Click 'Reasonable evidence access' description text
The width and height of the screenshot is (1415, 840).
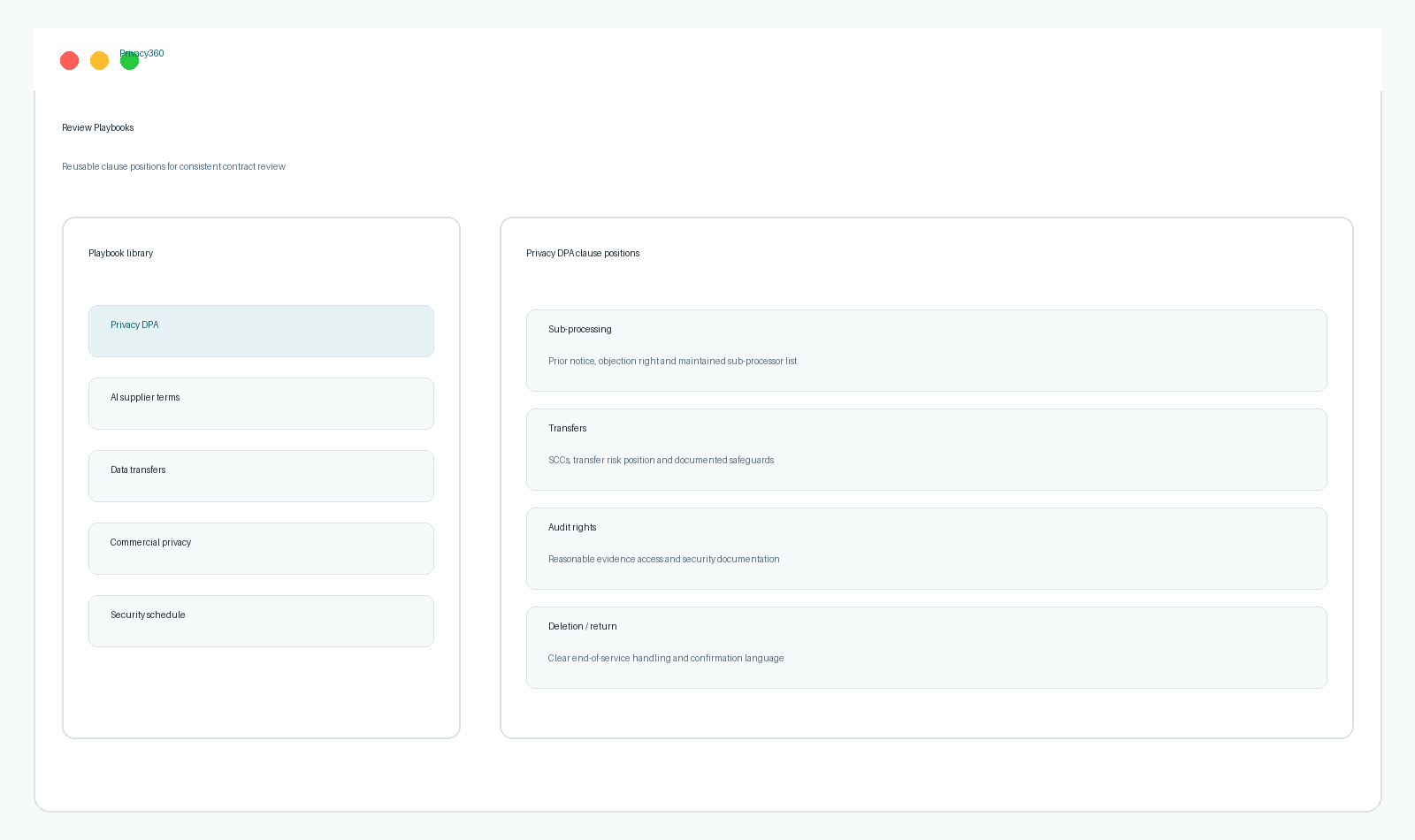click(x=663, y=559)
